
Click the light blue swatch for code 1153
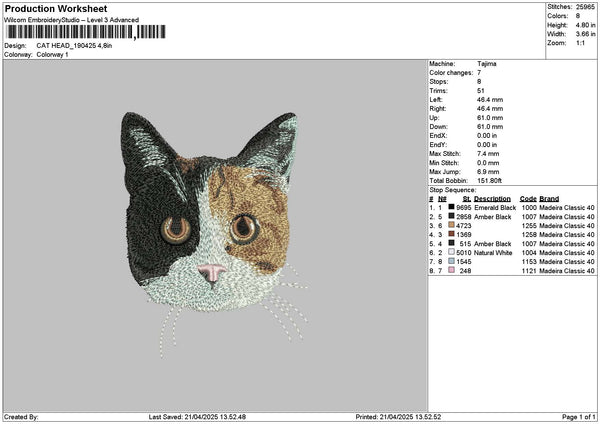(452, 261)
